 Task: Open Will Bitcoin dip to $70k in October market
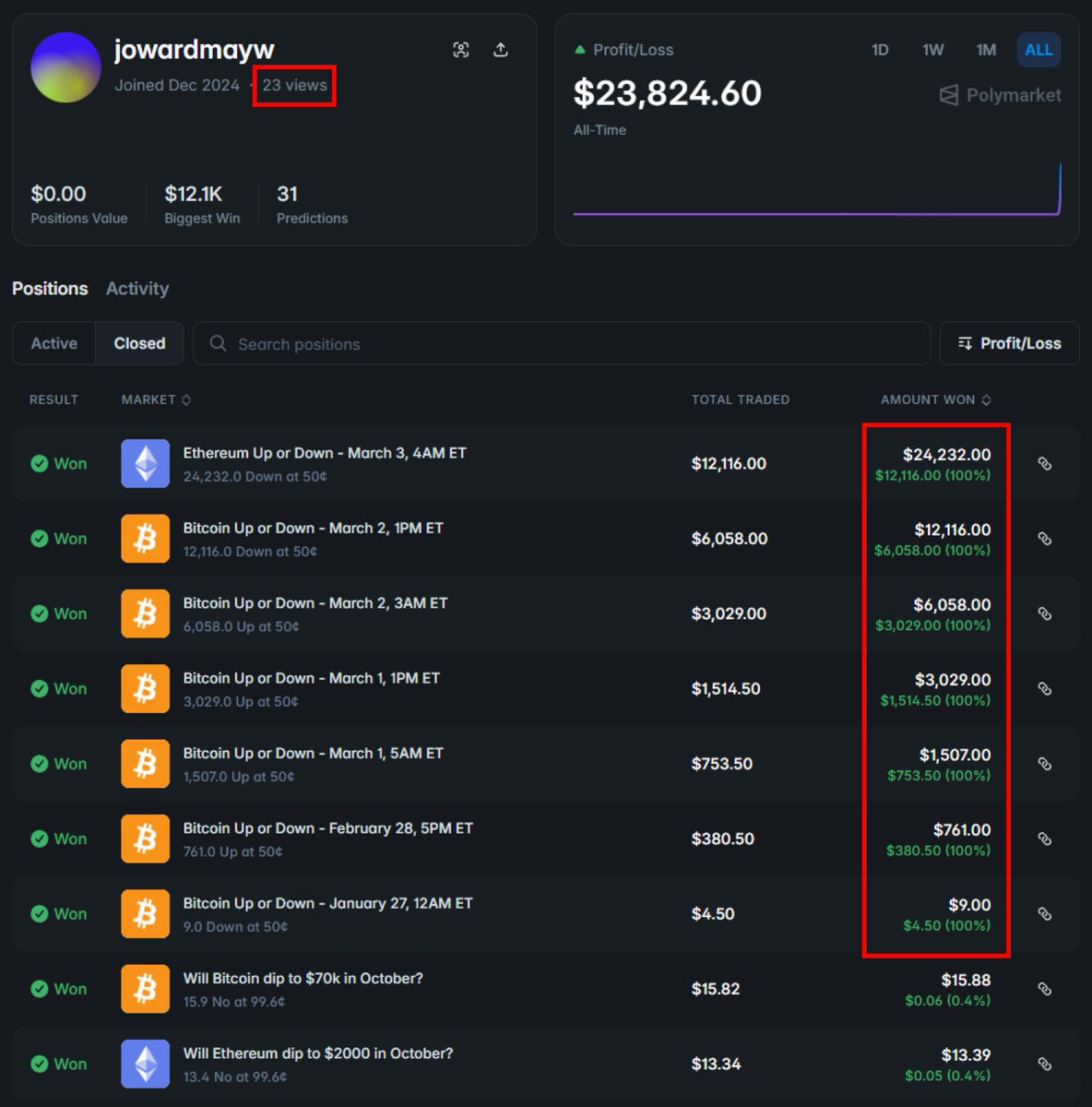coord(303,978)
